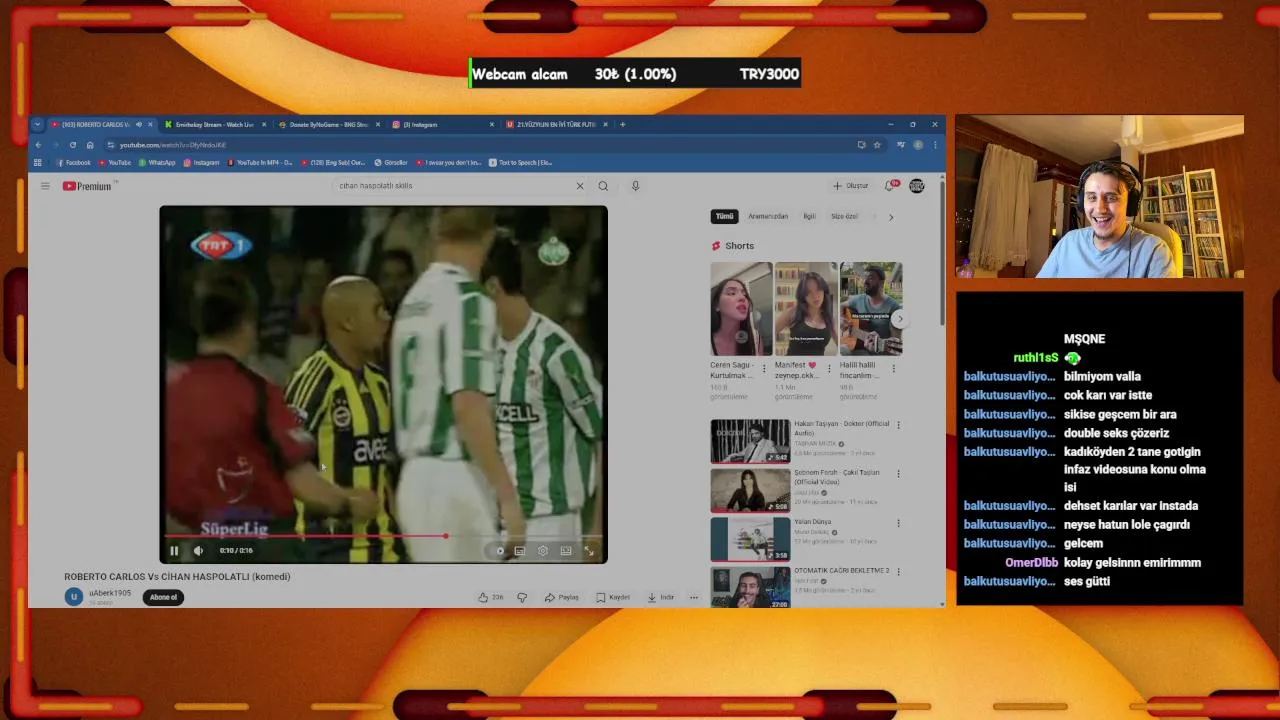Open the Halili halili fincanlım short
The image size is (1280, 720).
click(x=871, y=309)
